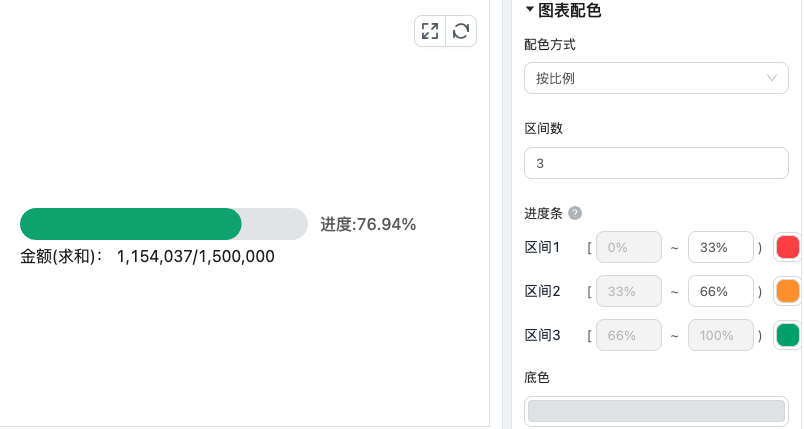Click the disabled 区间1 0% start field

click(x=629, y=247)
